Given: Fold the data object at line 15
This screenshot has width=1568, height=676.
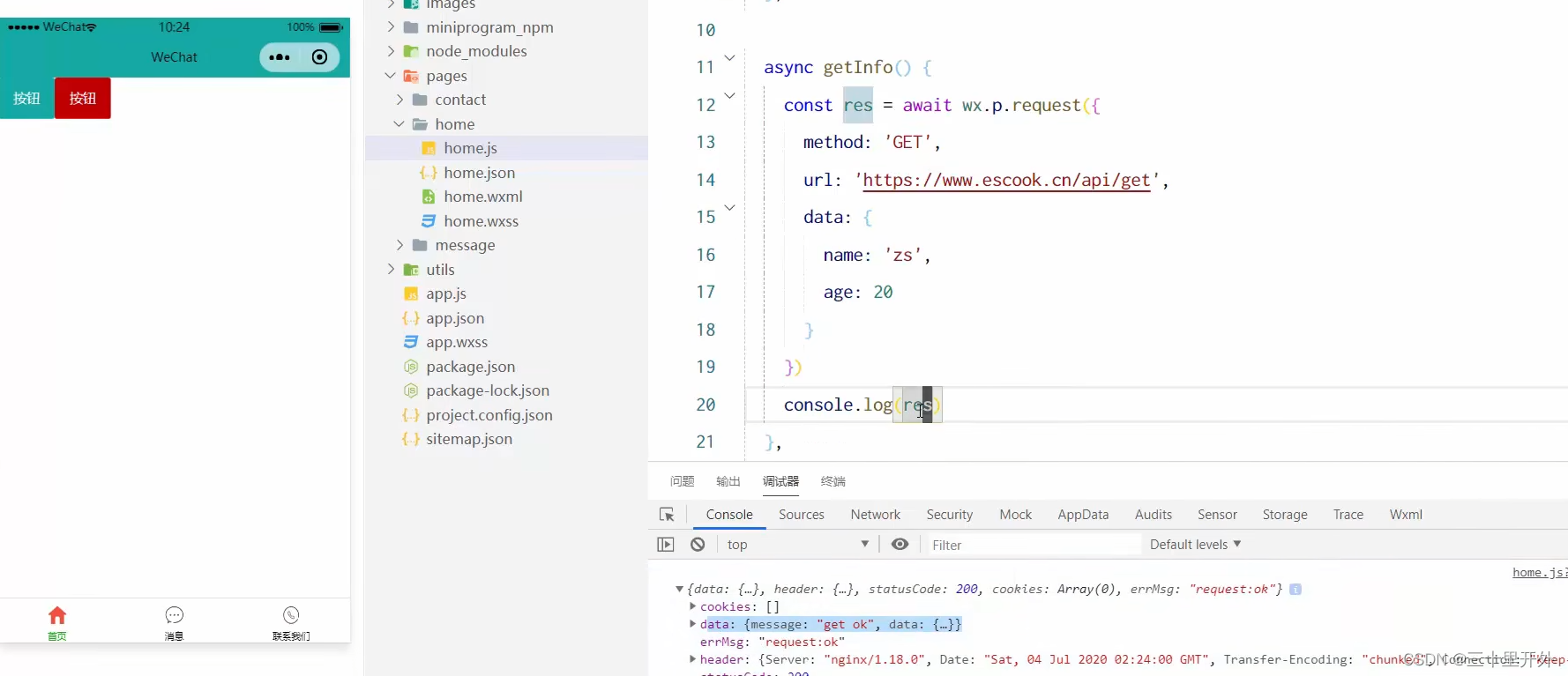Looking at the screenshot, I should [x=729, y=208].
